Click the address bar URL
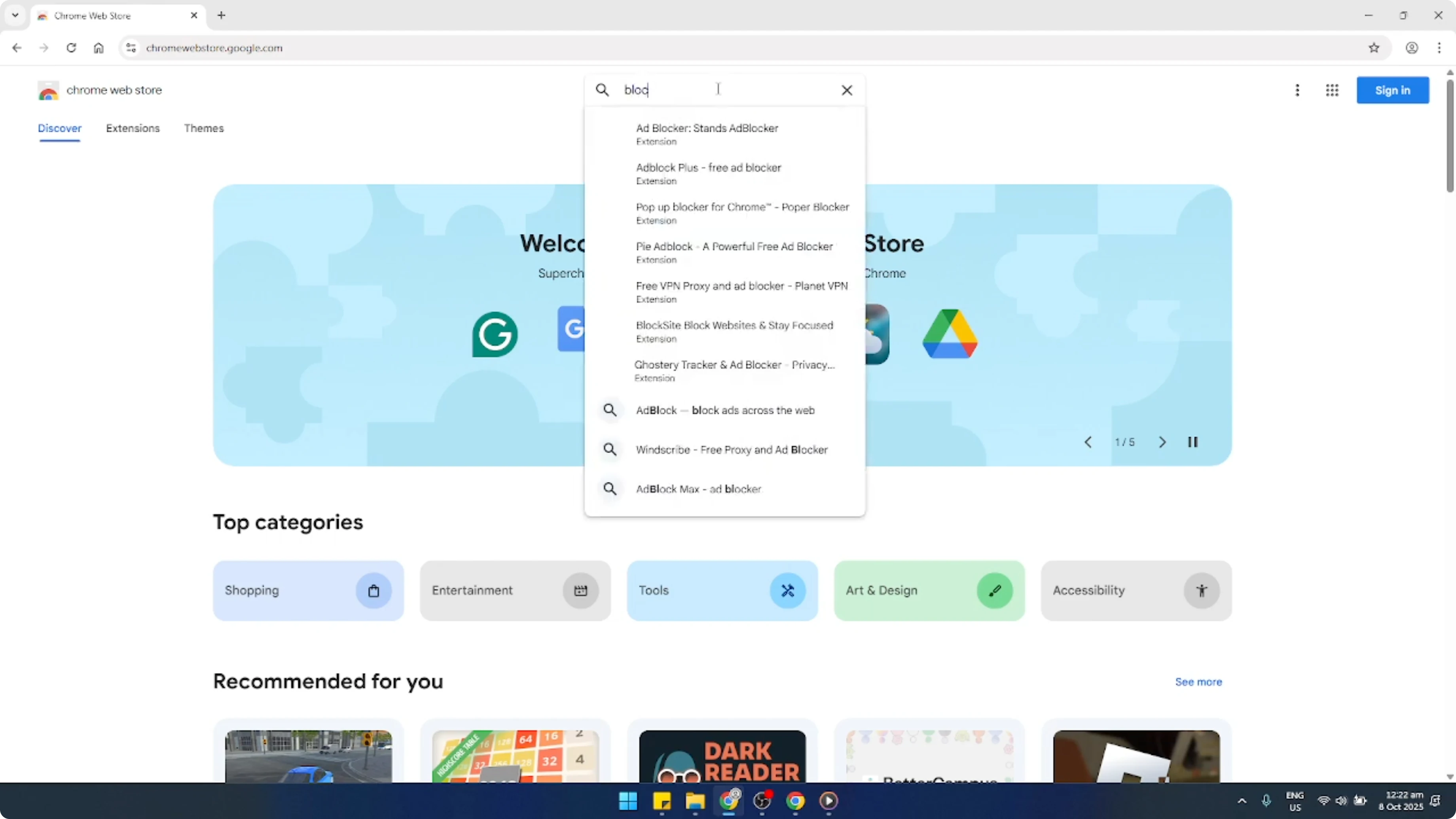The width and height of the screenshot is (1456, 819). point(214,48)
